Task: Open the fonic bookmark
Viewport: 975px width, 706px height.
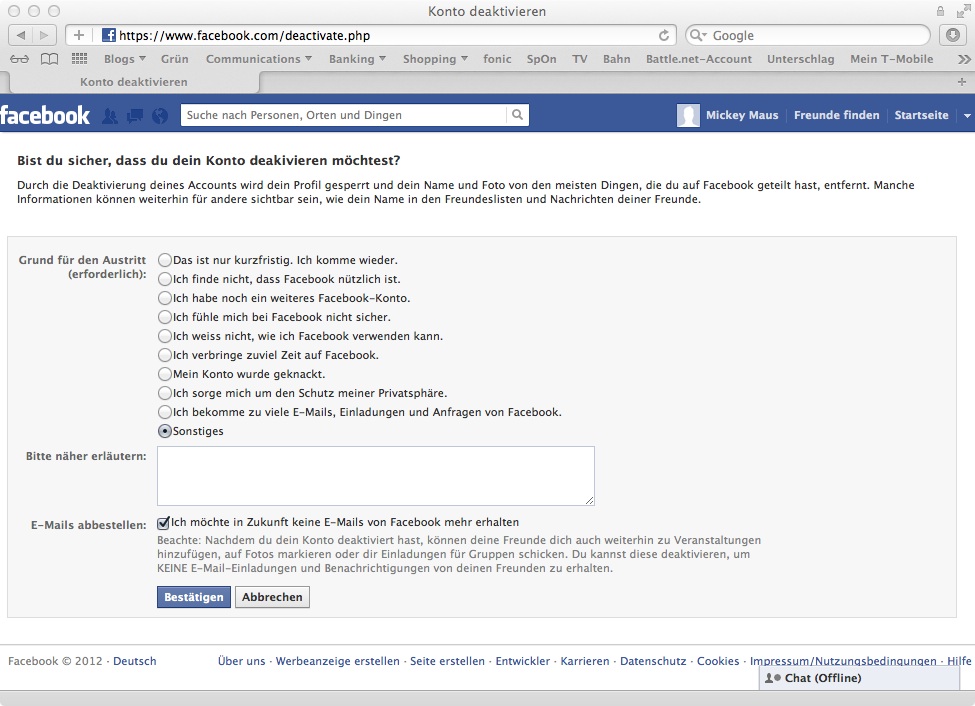Action: [497, 59]
